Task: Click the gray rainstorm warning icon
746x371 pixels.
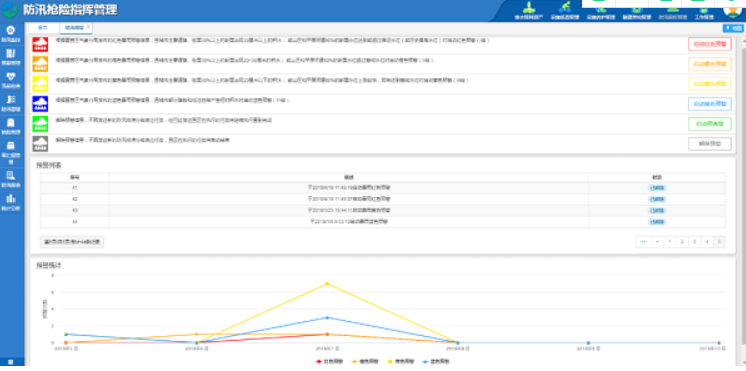Action: (40, 144)
